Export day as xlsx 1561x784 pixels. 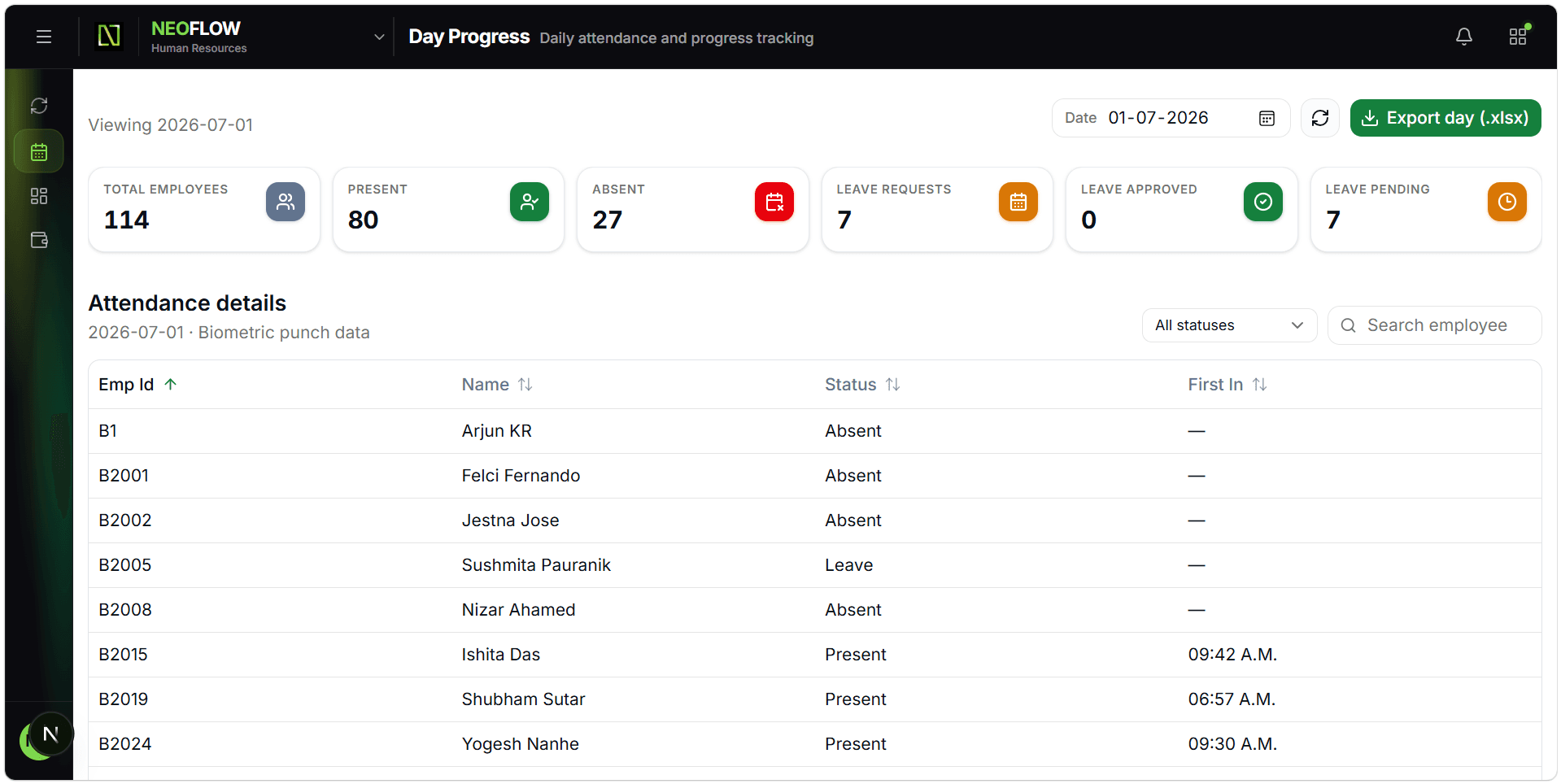1445,118
